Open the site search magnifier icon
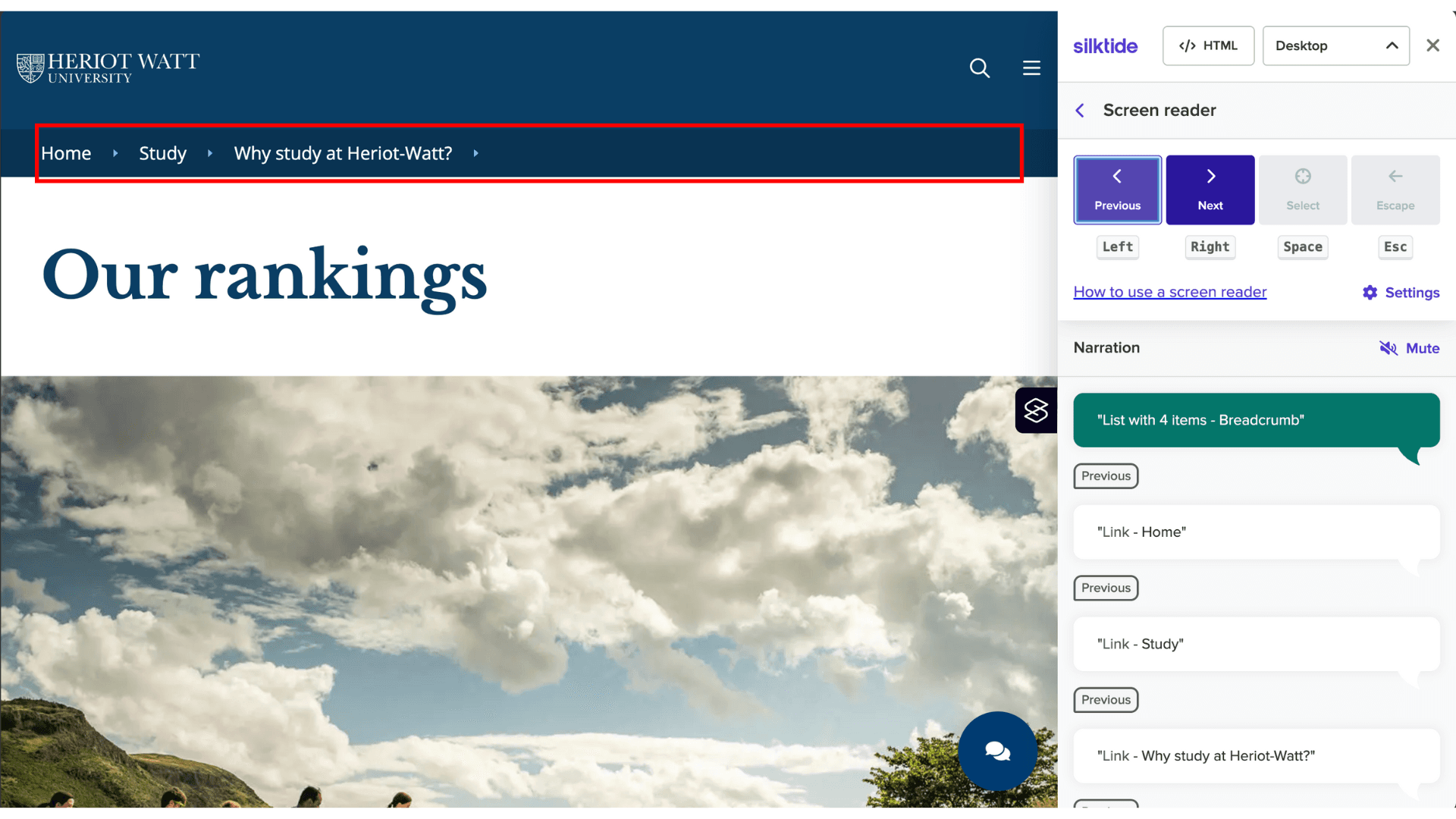The image size is (1456, 819). click(980, 68)
